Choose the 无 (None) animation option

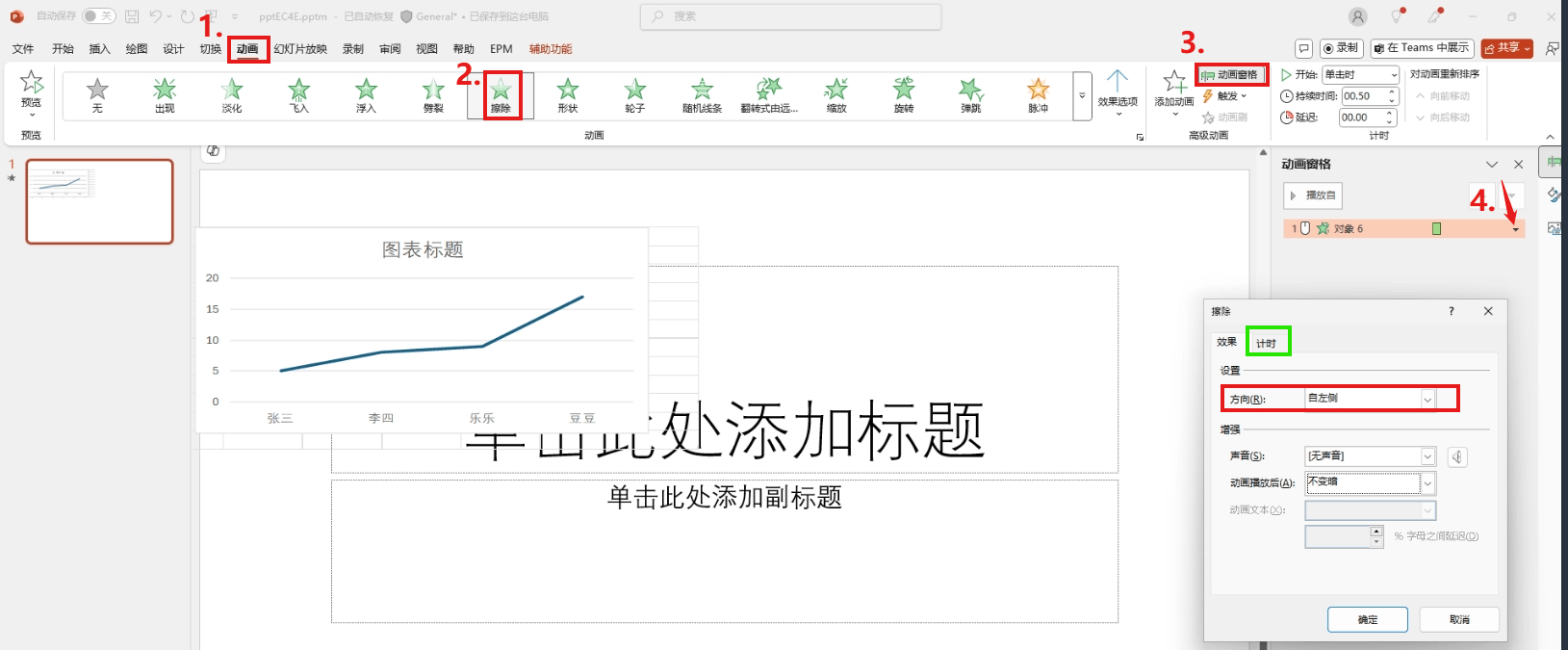click(97, 95)
